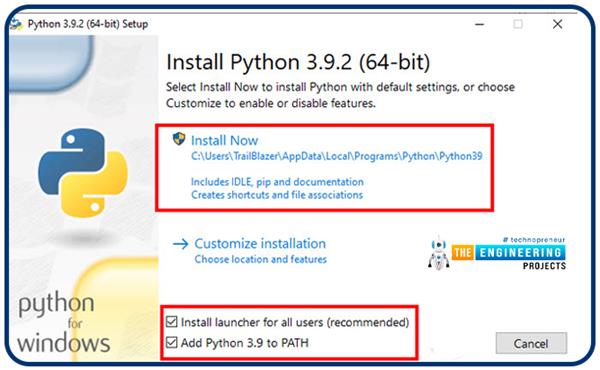Image resolution: width=600 pixels, height=370 pixels.
Task: Click Choose location and features text
Action: point(261,259)
